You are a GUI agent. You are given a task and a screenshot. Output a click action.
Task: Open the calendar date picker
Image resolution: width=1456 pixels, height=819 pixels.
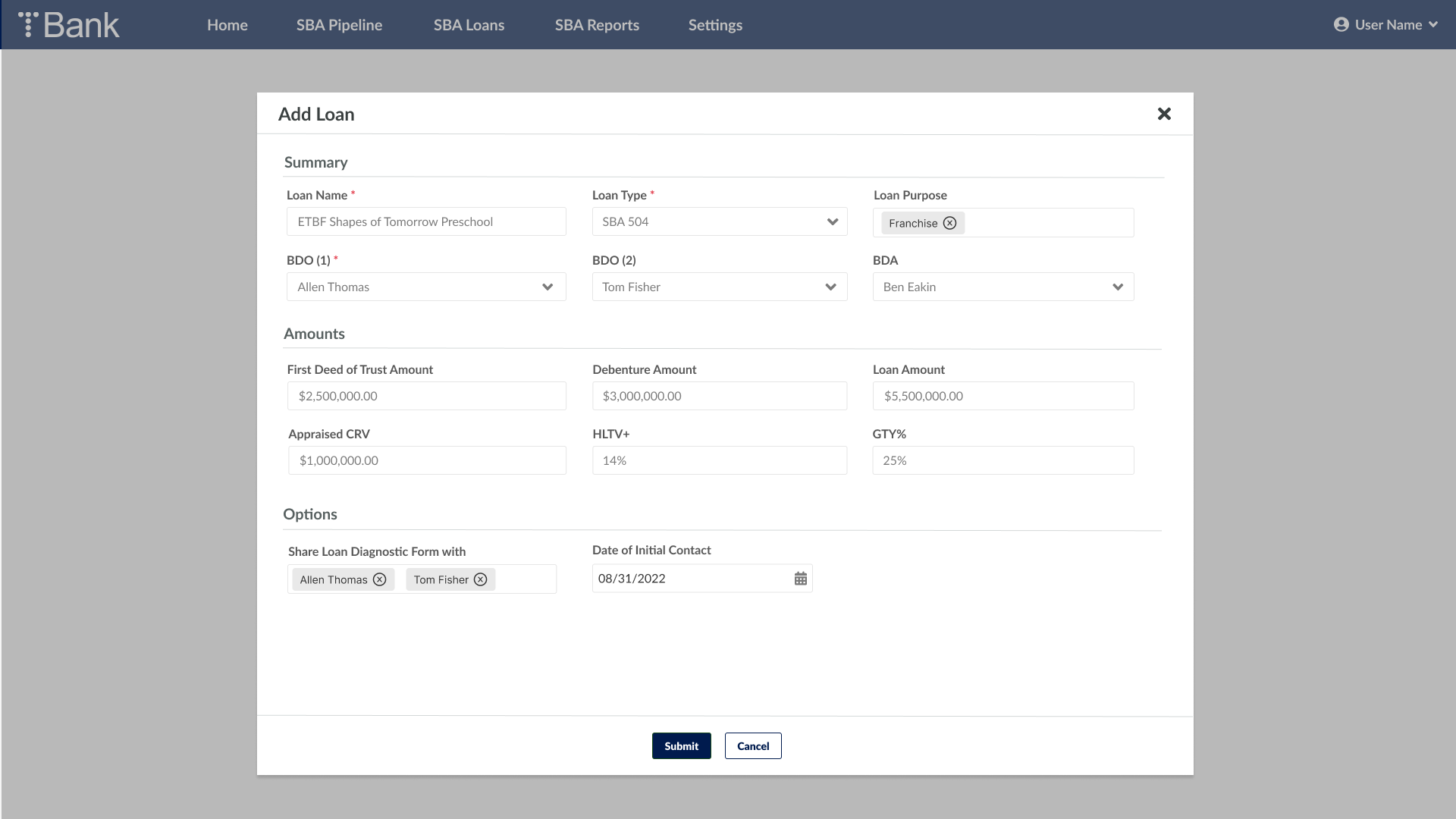tap(800, 579)
